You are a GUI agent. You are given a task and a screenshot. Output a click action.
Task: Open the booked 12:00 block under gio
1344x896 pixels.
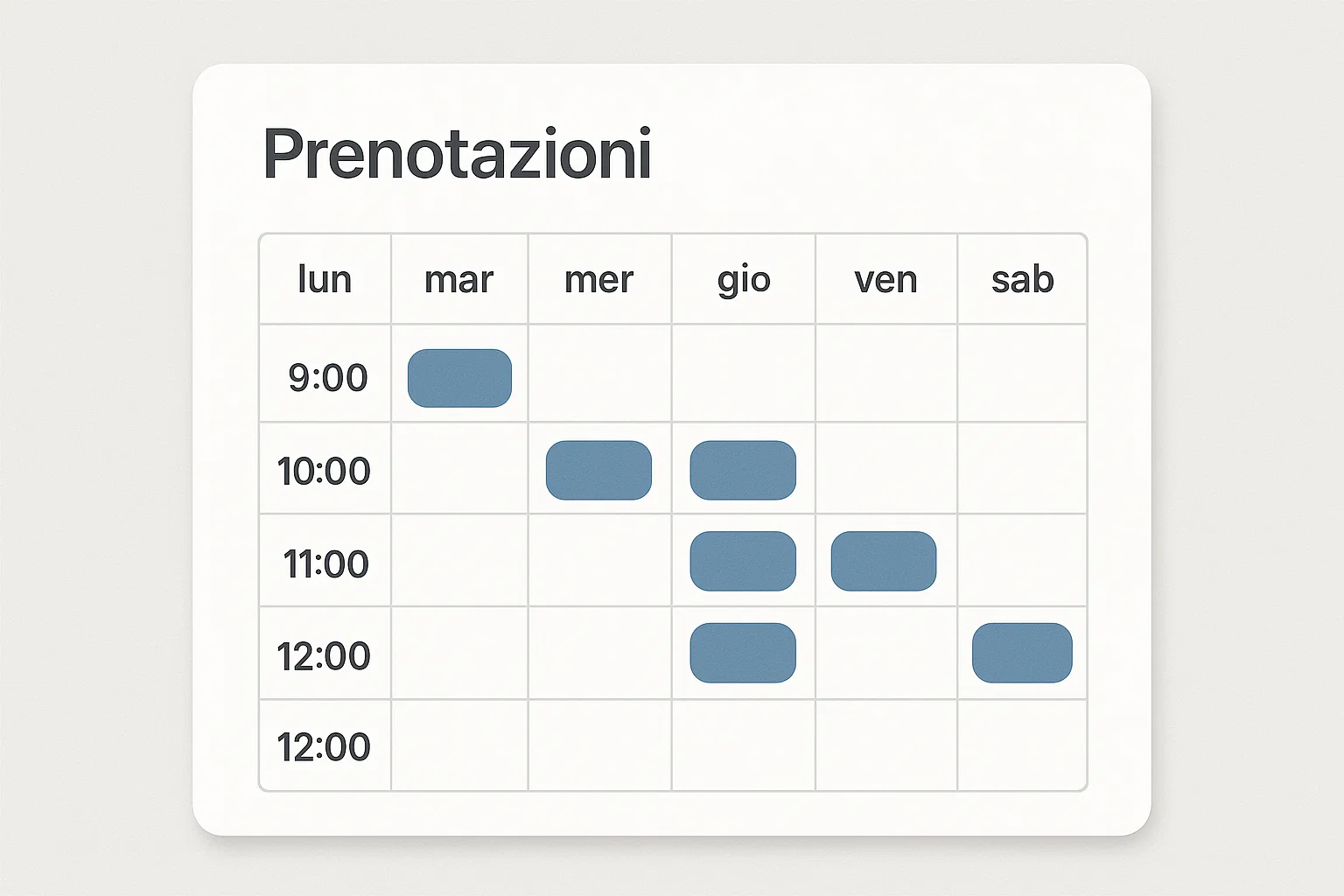pos(743,653)
